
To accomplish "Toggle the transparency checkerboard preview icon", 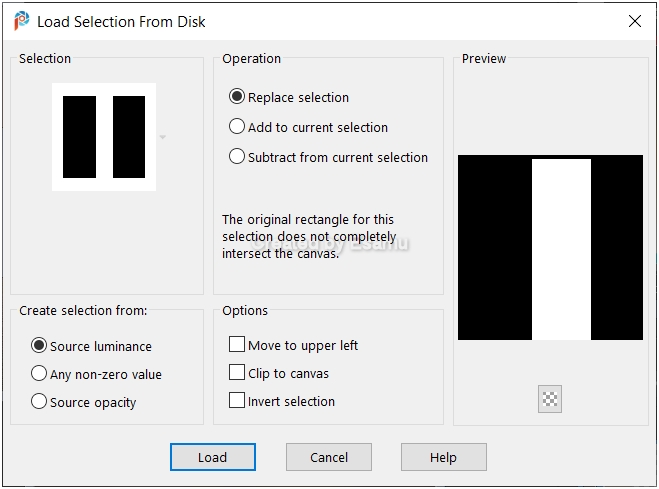I will 550,399.
